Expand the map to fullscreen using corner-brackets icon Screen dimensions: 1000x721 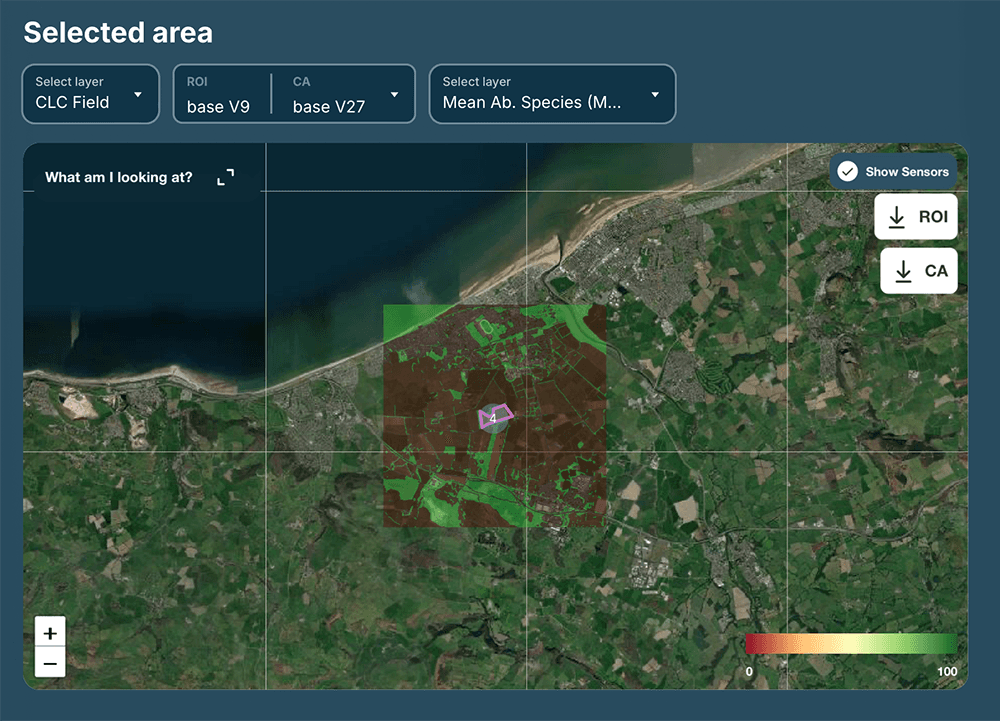tap(226, 177)
